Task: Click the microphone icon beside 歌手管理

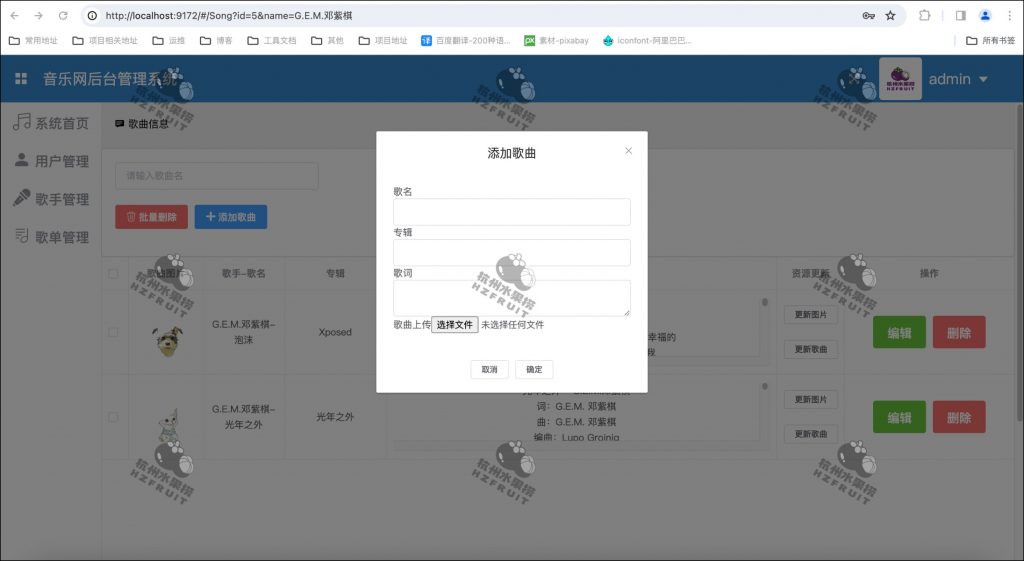Action: point(22,197)
